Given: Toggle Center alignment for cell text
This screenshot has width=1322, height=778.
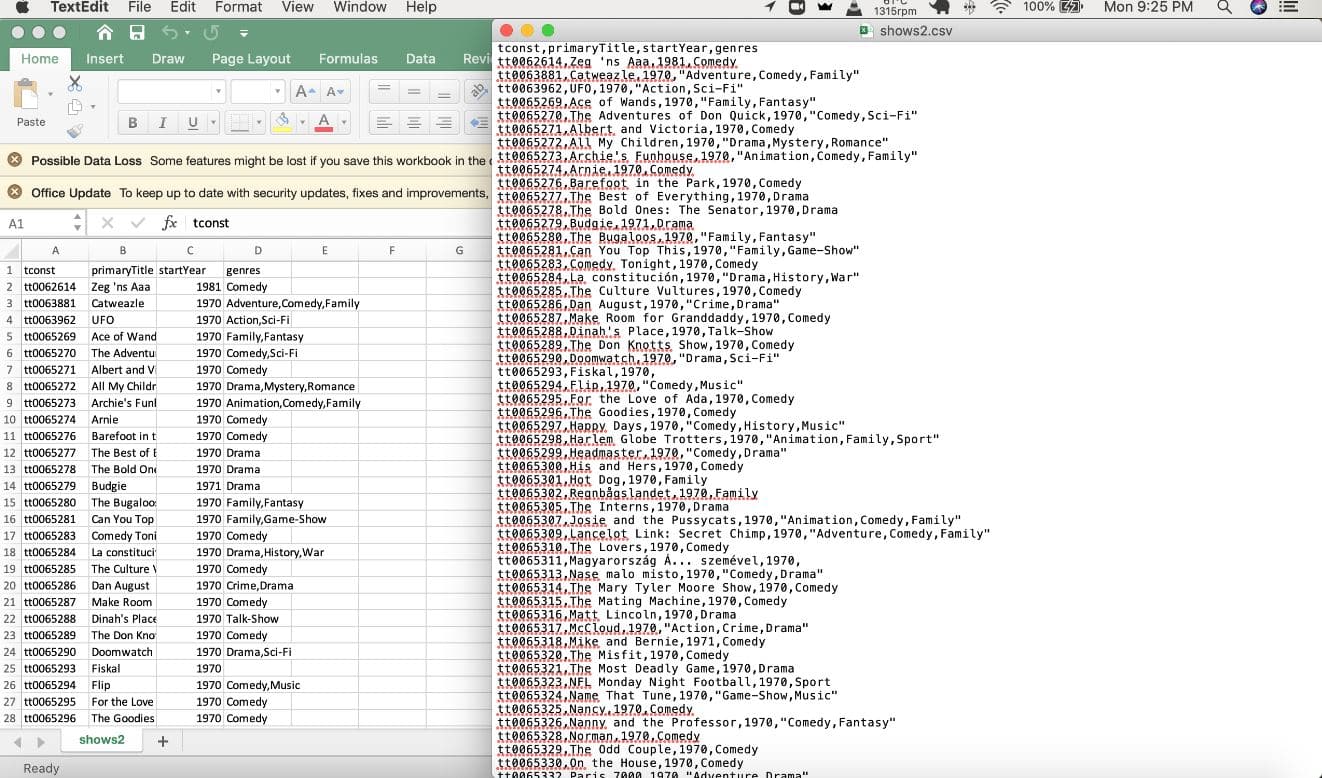Looking at the screenshot, I should coord(413,123).
